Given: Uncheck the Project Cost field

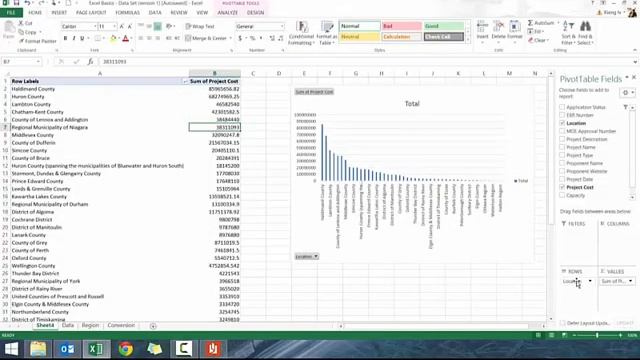Looking at the screenshot, I should 562,187.
